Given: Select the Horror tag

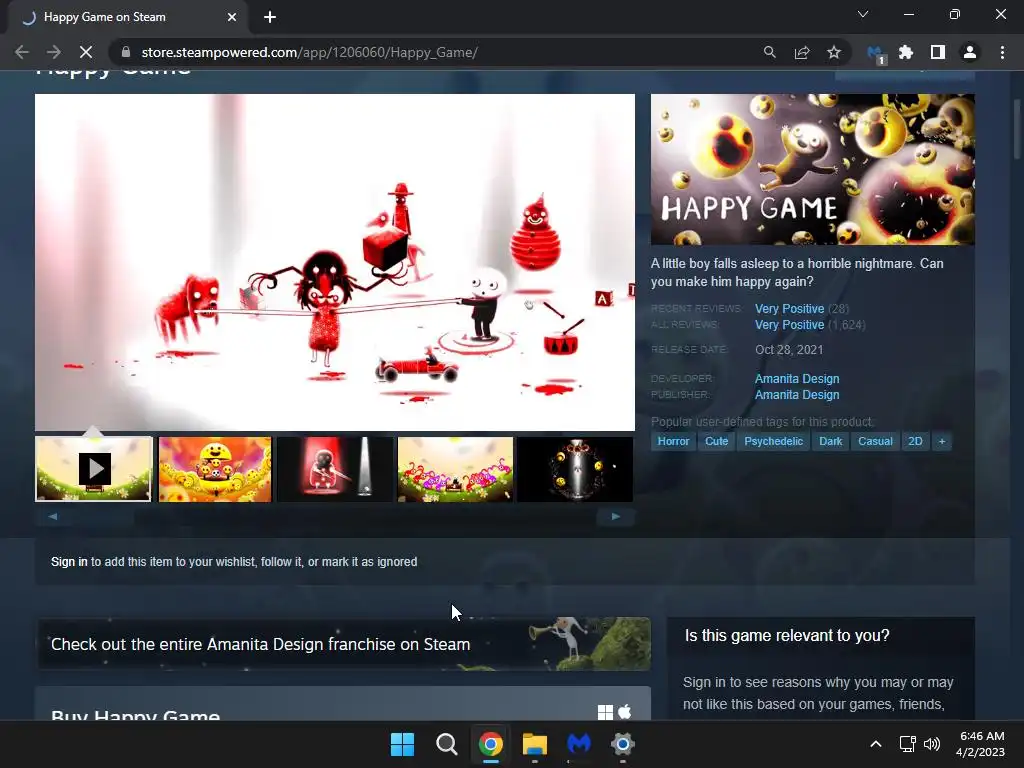Looking at the screenshot, I should [673, 441].
